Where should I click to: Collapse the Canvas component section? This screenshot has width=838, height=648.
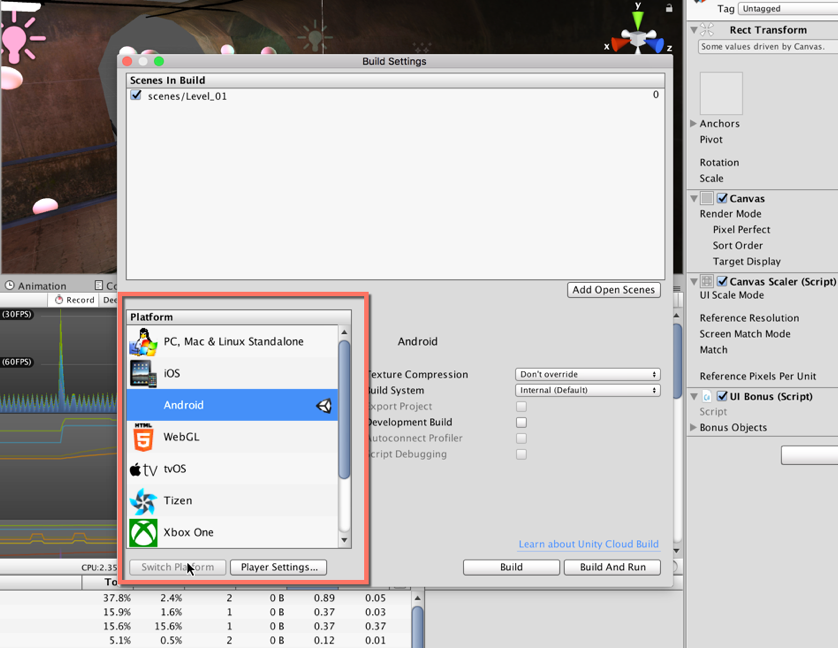pos(694,198)
